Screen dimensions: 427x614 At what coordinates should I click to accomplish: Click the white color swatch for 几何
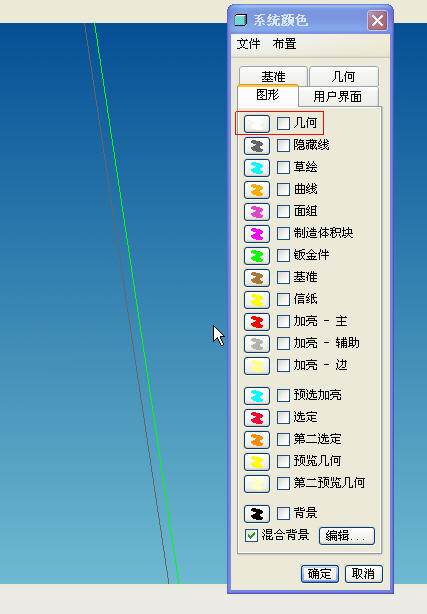(x=257, y=124)
